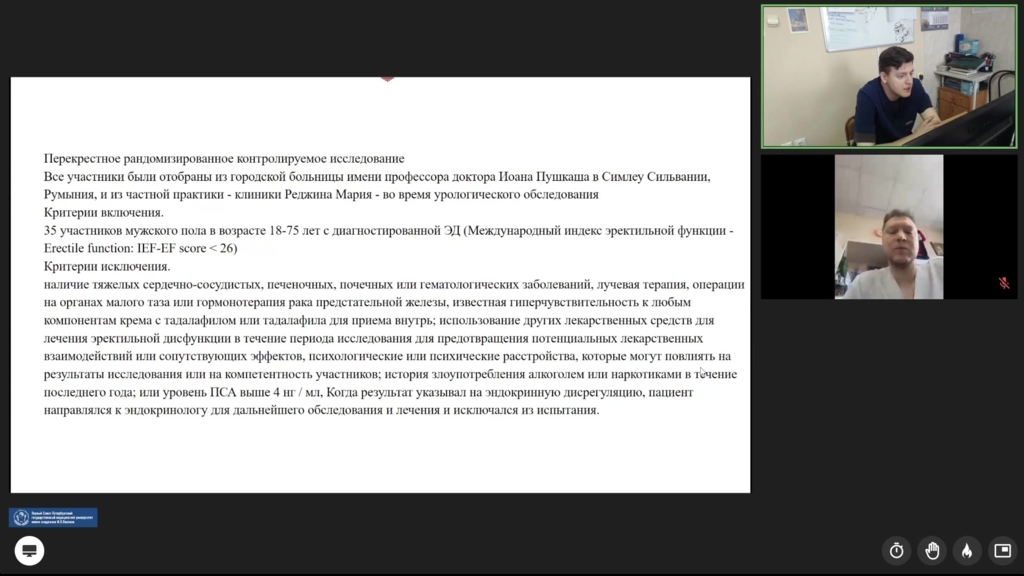Image resolution: width=1024 pixels, height=576 pixels.
Task: Open the timer stopwatch icon
Action: point(897,550)
